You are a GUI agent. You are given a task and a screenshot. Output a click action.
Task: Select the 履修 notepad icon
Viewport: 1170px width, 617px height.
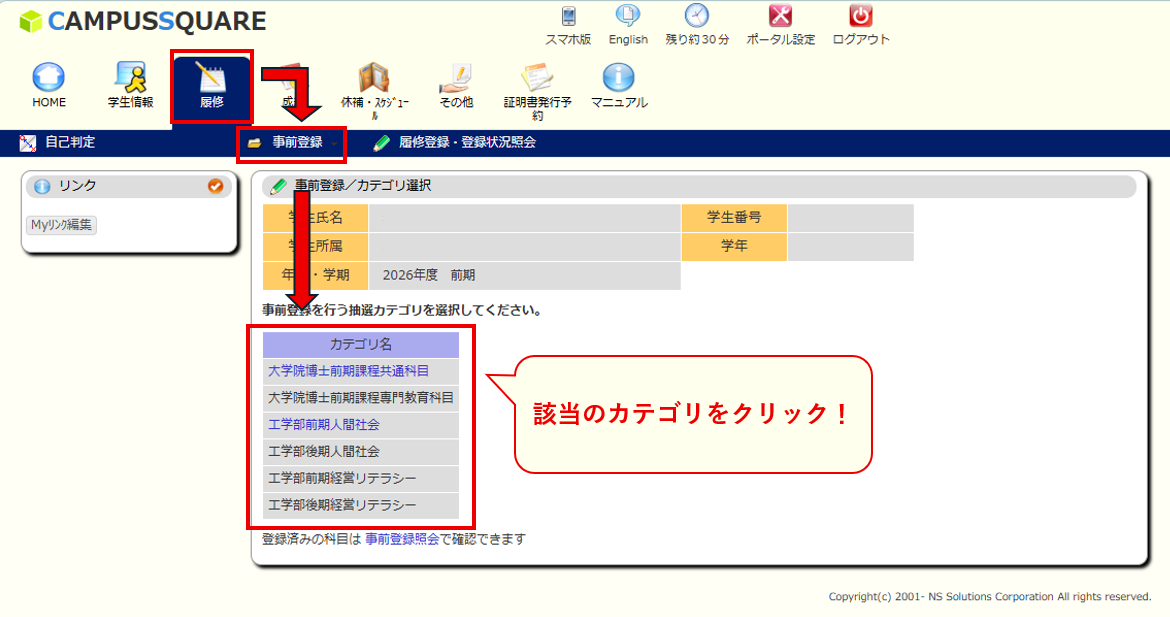pyautogui.click(x=211, y=77)
